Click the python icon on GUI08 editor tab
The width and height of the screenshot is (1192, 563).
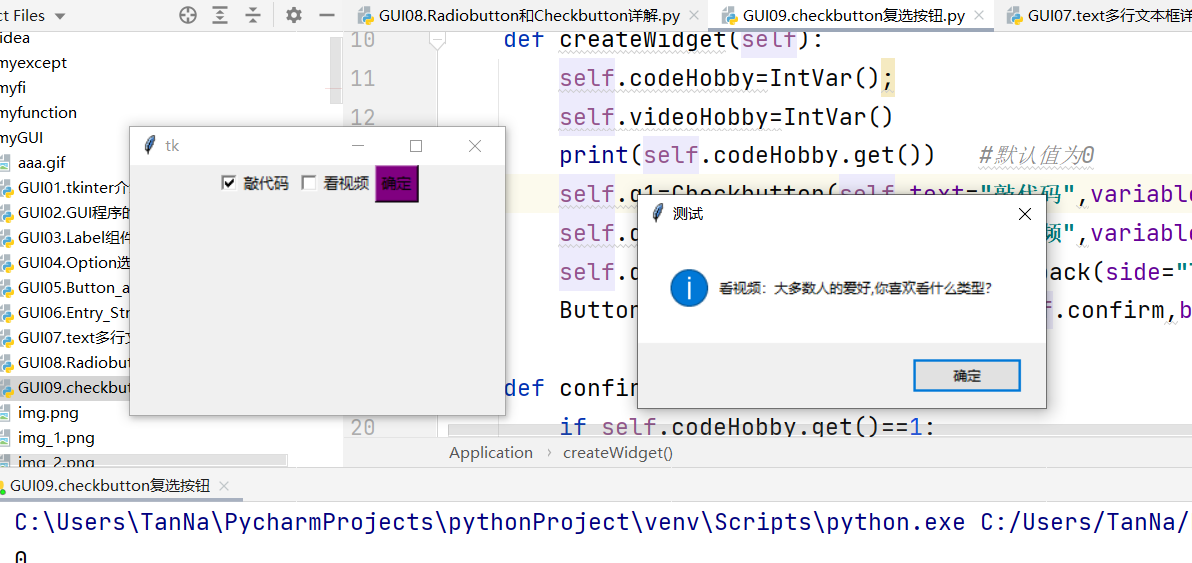point(365,15)
